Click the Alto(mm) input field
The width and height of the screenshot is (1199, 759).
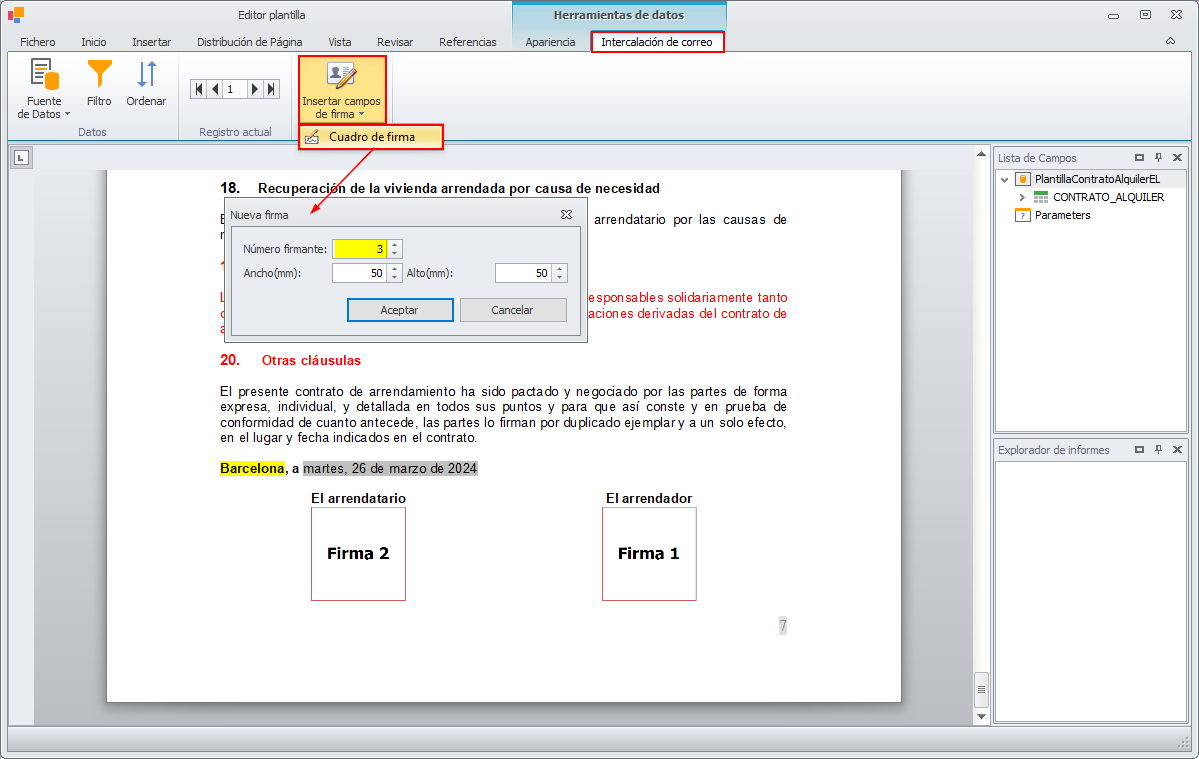tap(524, 273)
